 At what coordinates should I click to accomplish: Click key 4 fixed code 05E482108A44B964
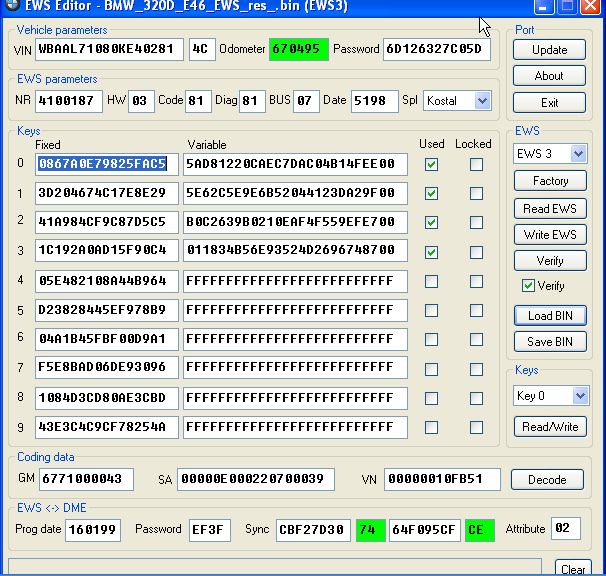pos(107,281)
